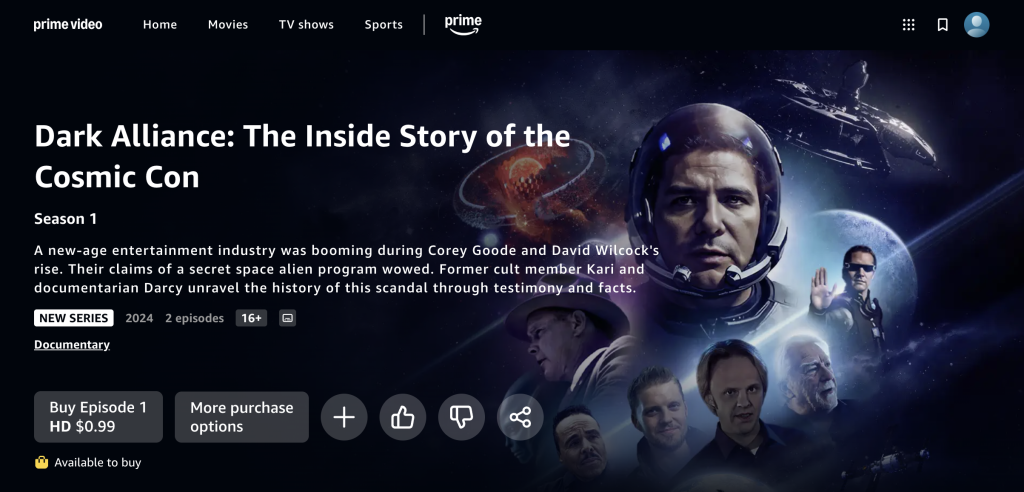This screenshot has height=492, width=1024.
Task: Open the apps grid menu icon
Action: pyautogui.click(x=908, y=25)
